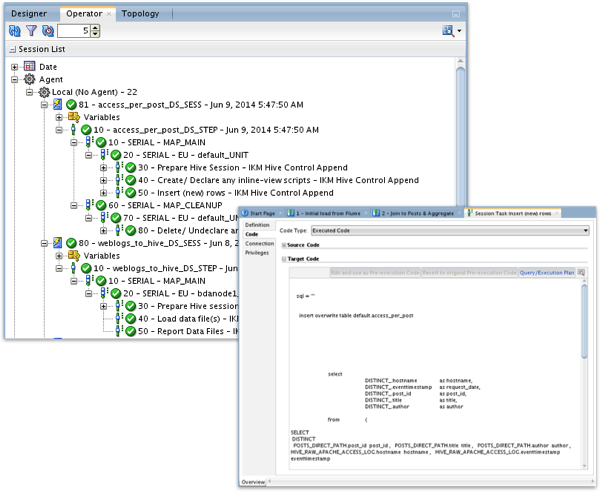Collapse the Agent tree node

click(x=15, y=80)
